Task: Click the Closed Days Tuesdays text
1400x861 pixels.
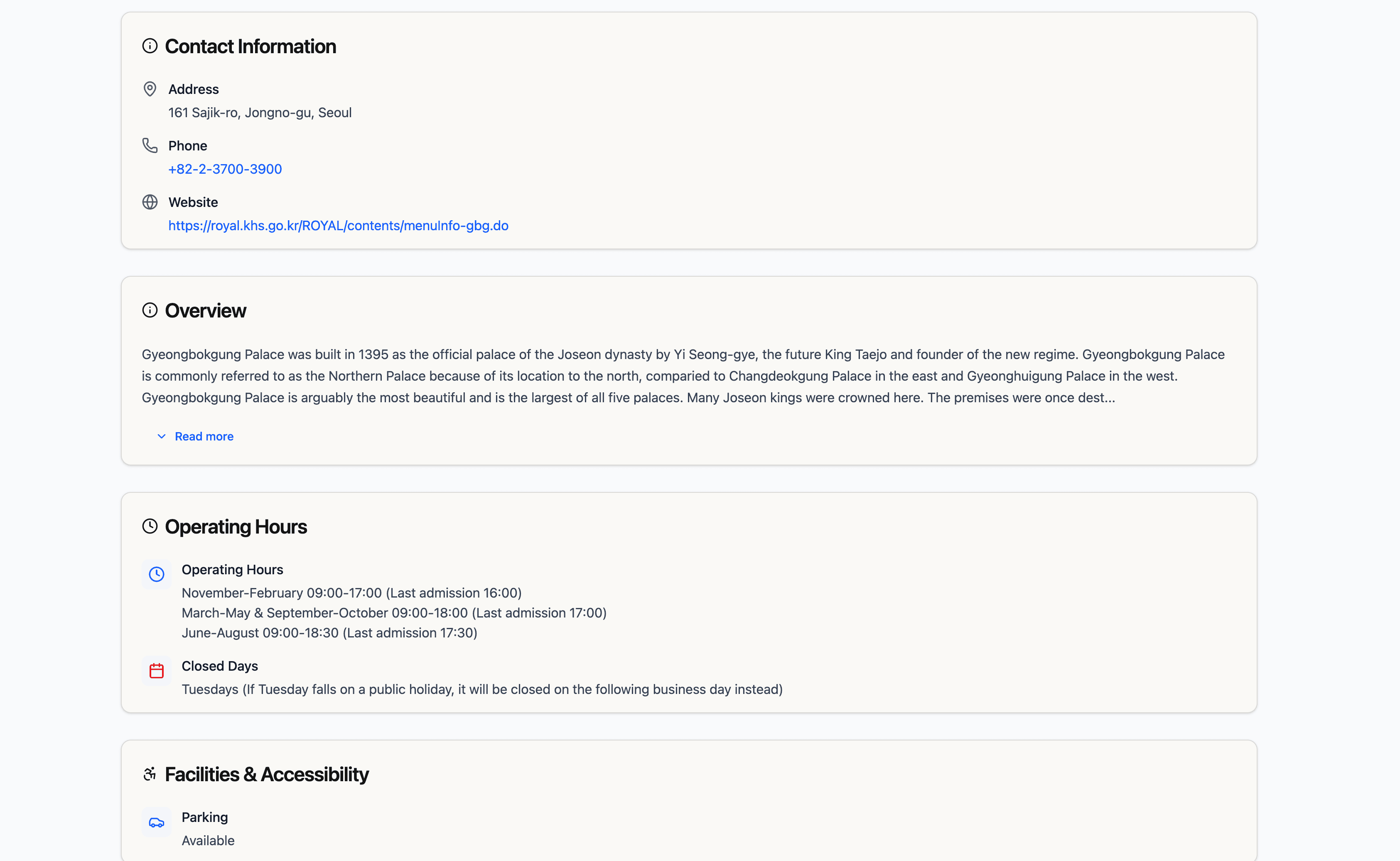Action: point(481,690)
